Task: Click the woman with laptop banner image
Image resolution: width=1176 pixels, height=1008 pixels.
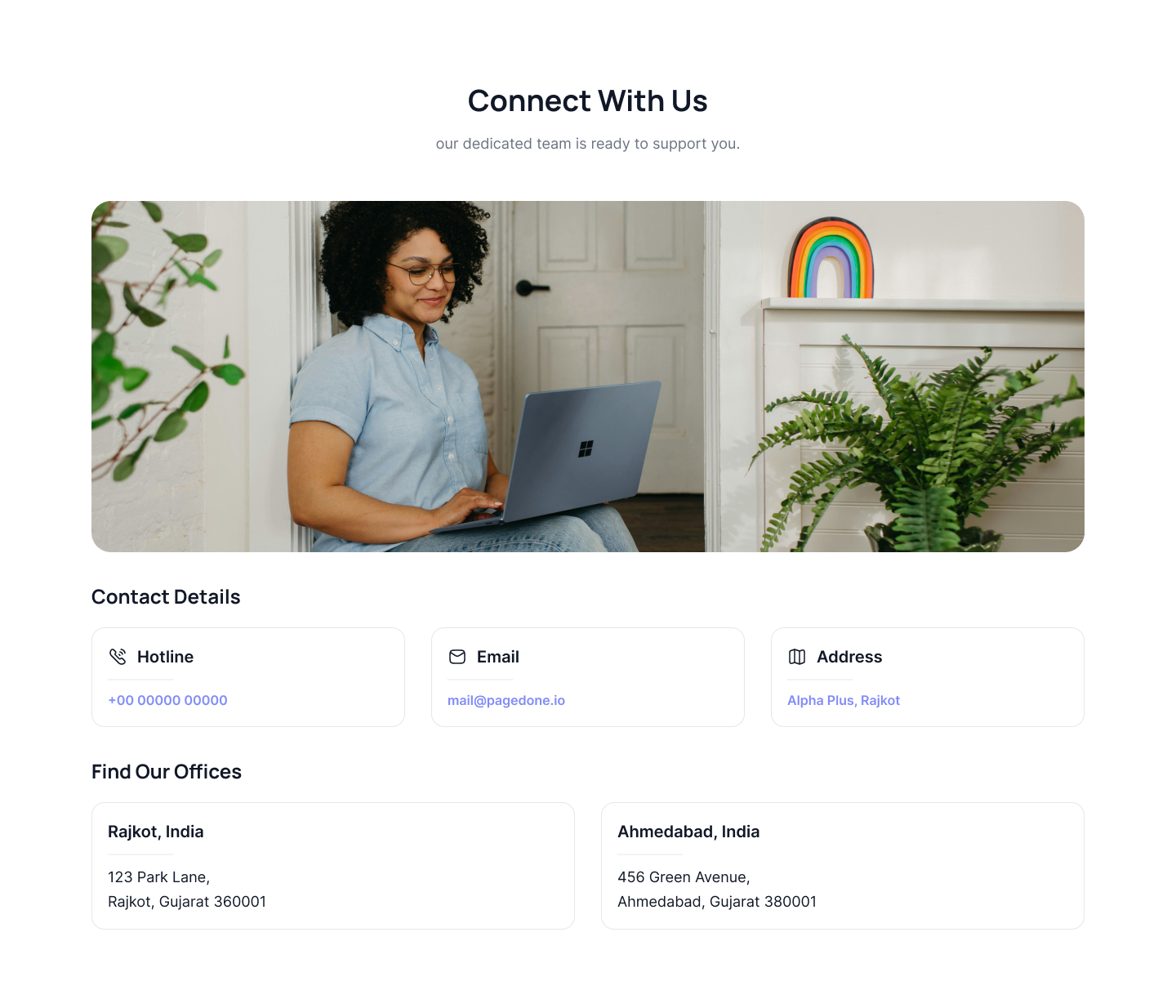Action: click(x=588, y=377)
